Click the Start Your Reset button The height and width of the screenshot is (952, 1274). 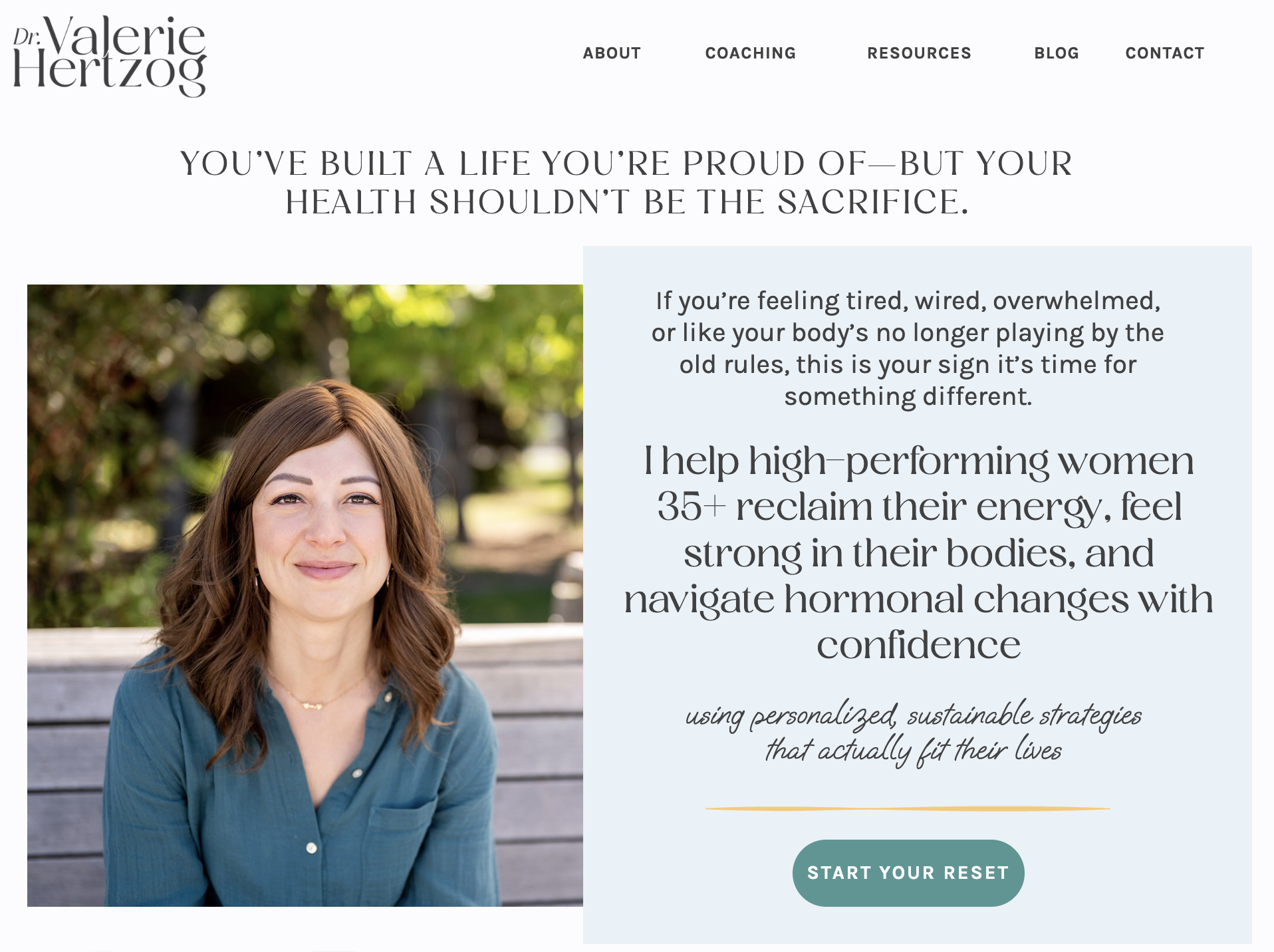click(x=908, y=873)
